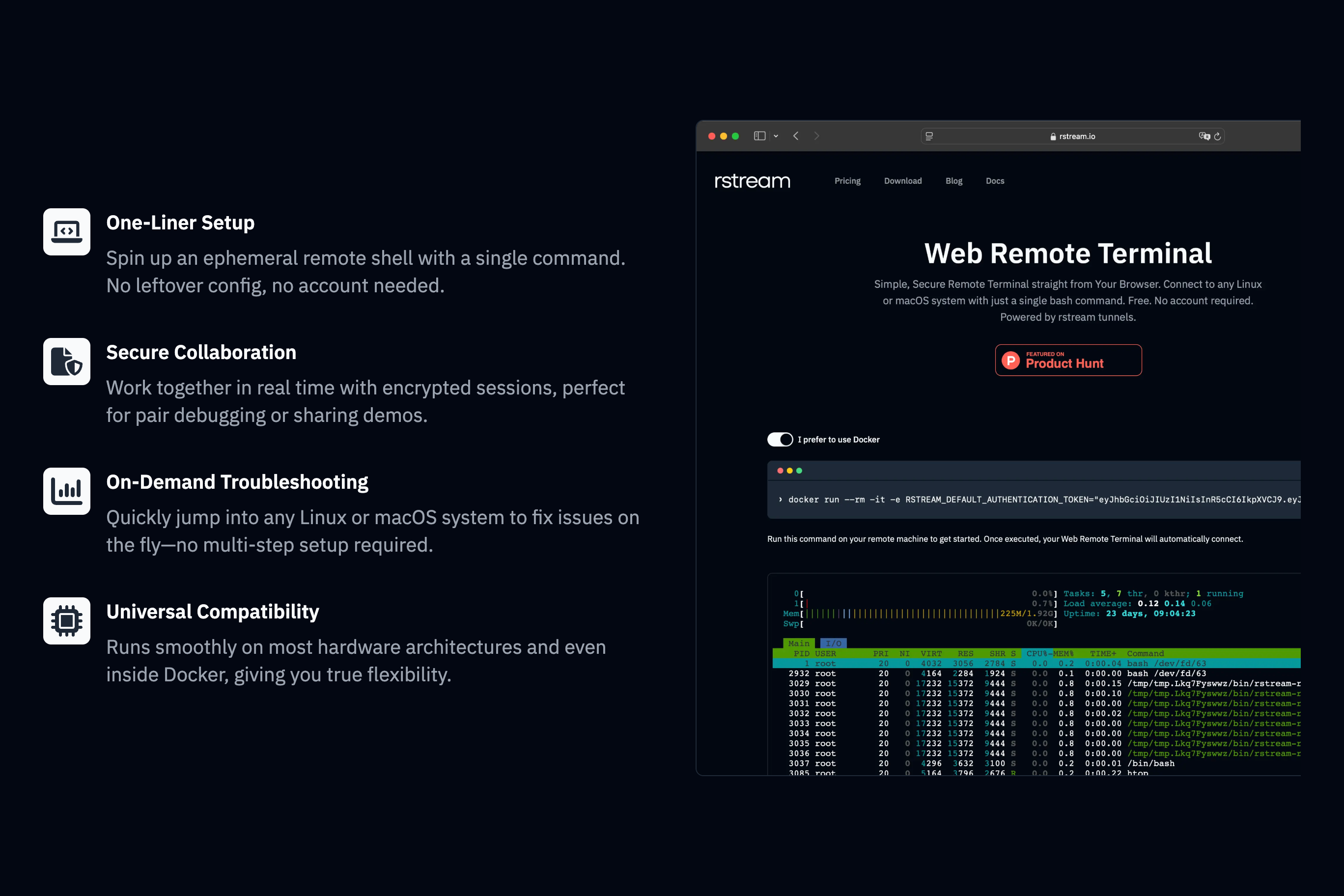Click the Featured on Product Hunt badge
Image resolution: width=1344 pixels, height=896 pixels.
(x=1068, y=360)
